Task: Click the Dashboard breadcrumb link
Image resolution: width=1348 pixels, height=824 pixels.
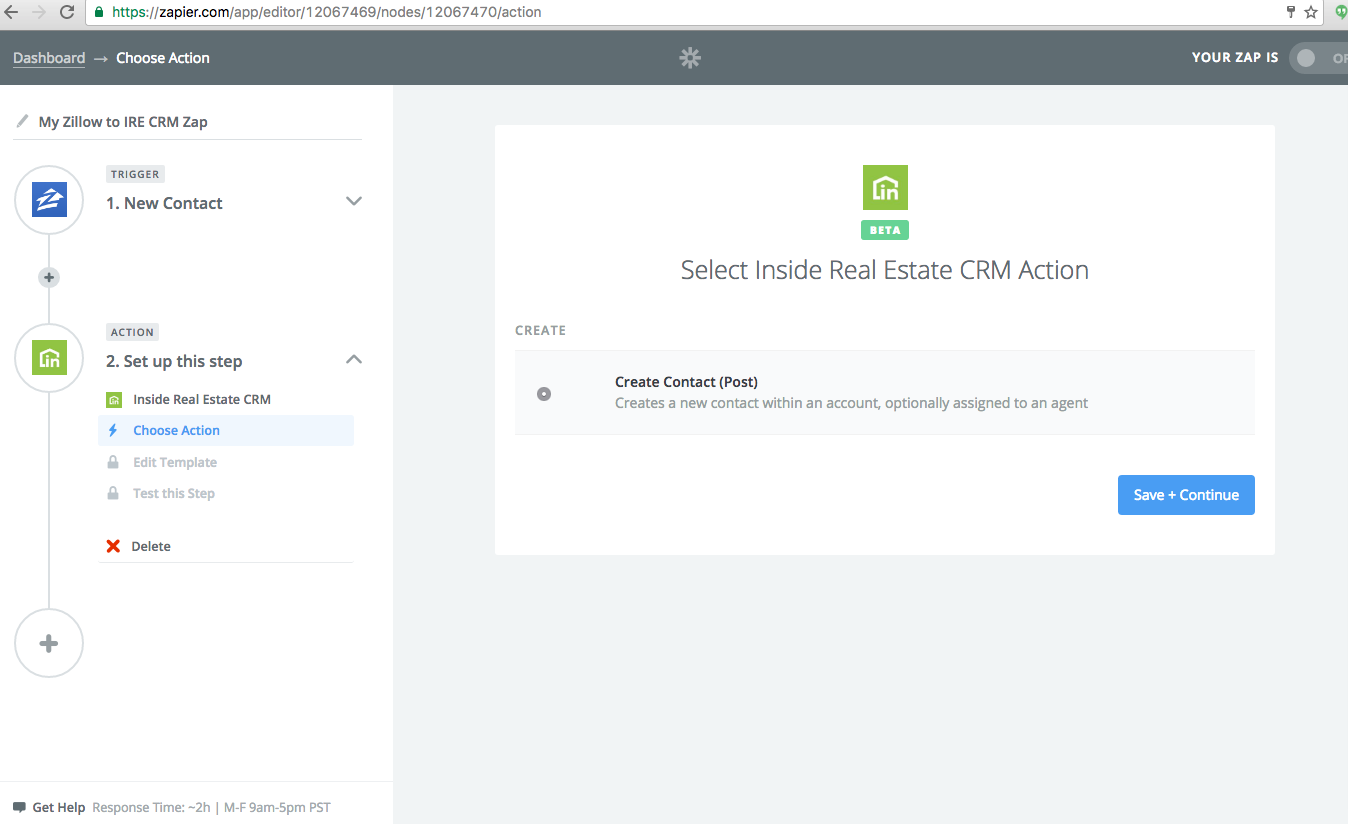Action: [x=49, y=58]
